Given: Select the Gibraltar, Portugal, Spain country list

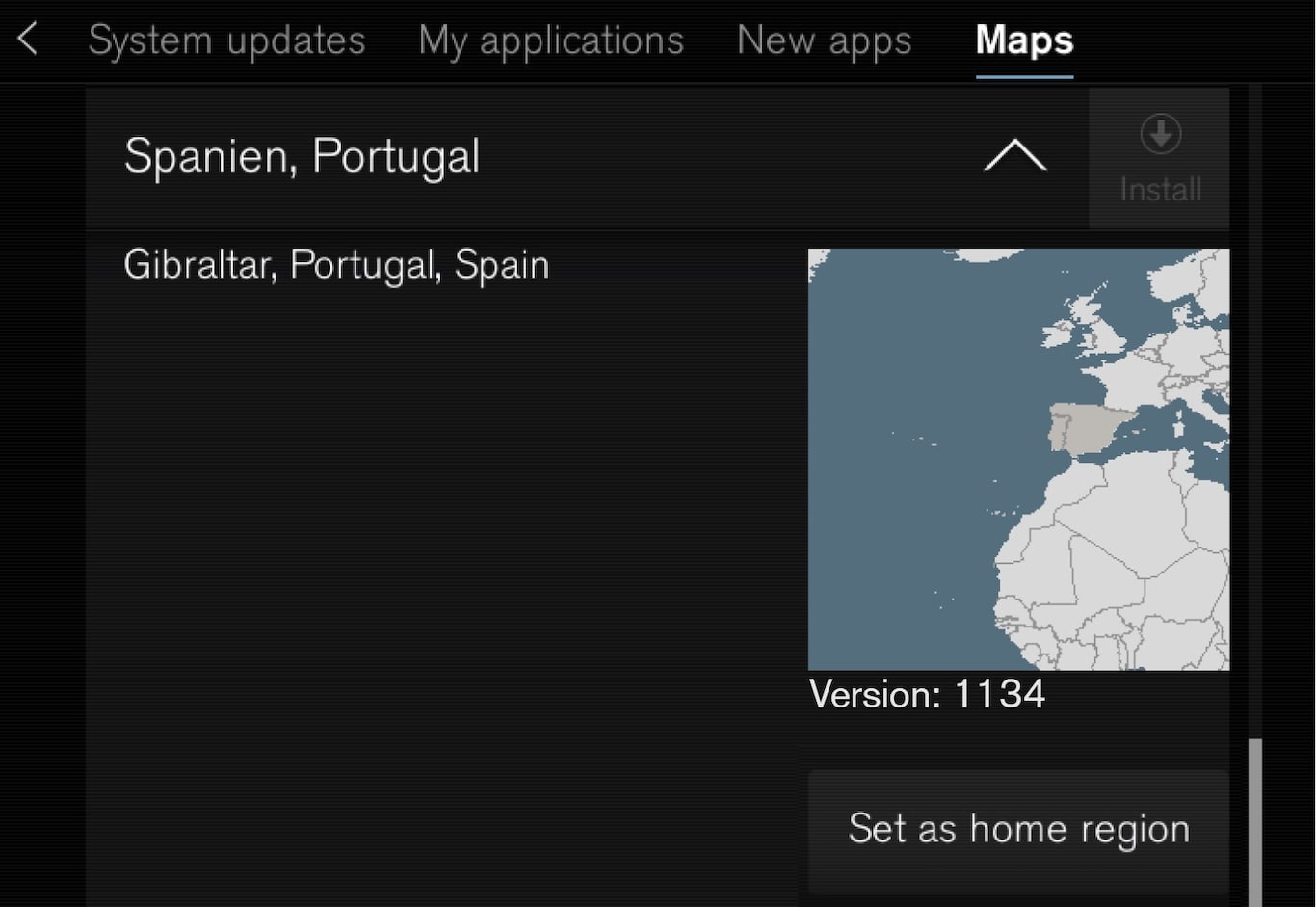Looking at the screenshot, I should pyautogui.click(x=336, y=265).
